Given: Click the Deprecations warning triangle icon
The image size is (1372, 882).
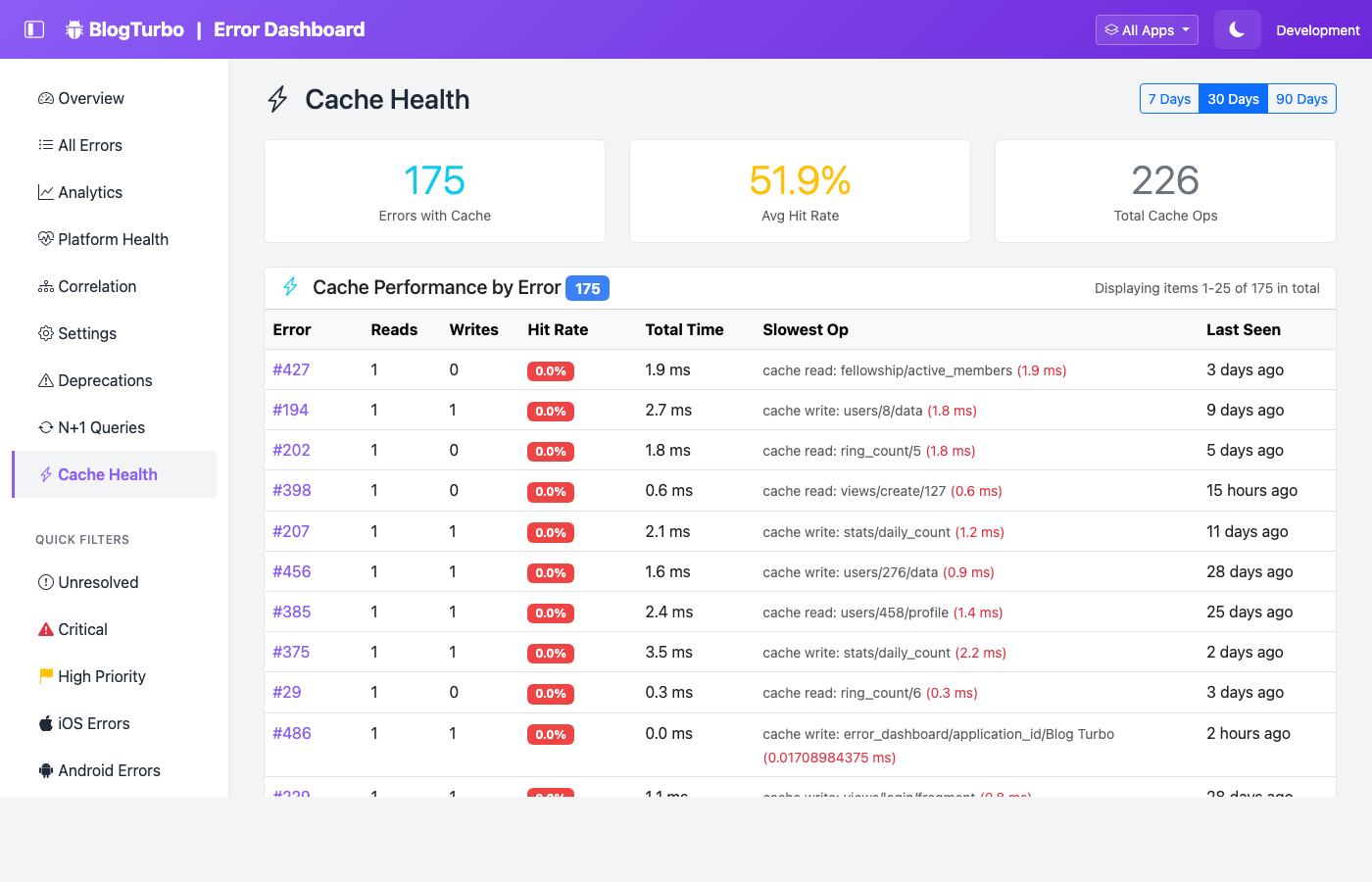Looking at the screenshot, I should tap(45, 380).
